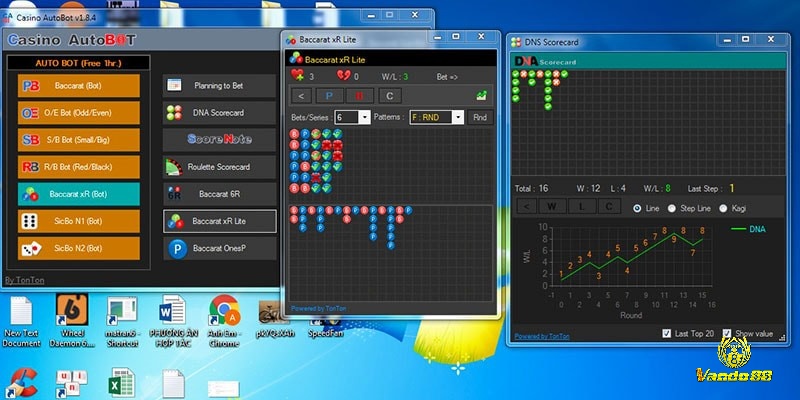800x400 pixels.
Task: Click the dice icon of SicBo N2
Action: click(x=31, y=248)
